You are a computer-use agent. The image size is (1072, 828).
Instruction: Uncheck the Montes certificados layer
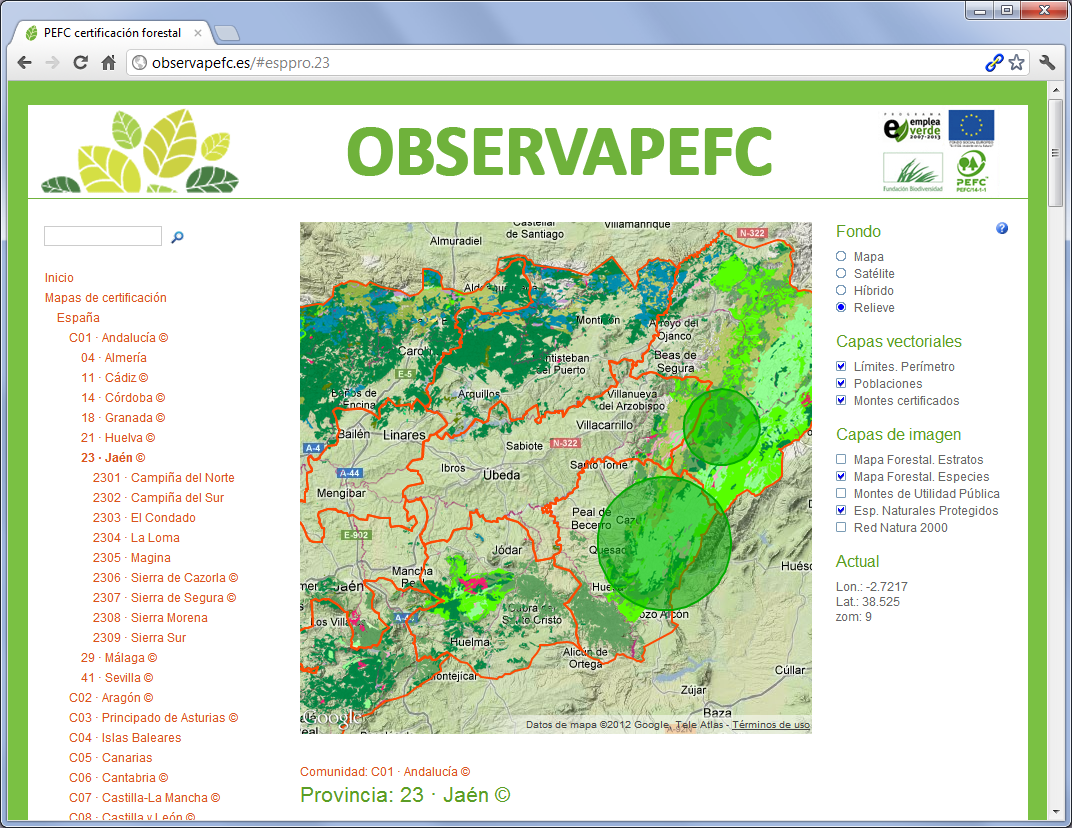841,401
